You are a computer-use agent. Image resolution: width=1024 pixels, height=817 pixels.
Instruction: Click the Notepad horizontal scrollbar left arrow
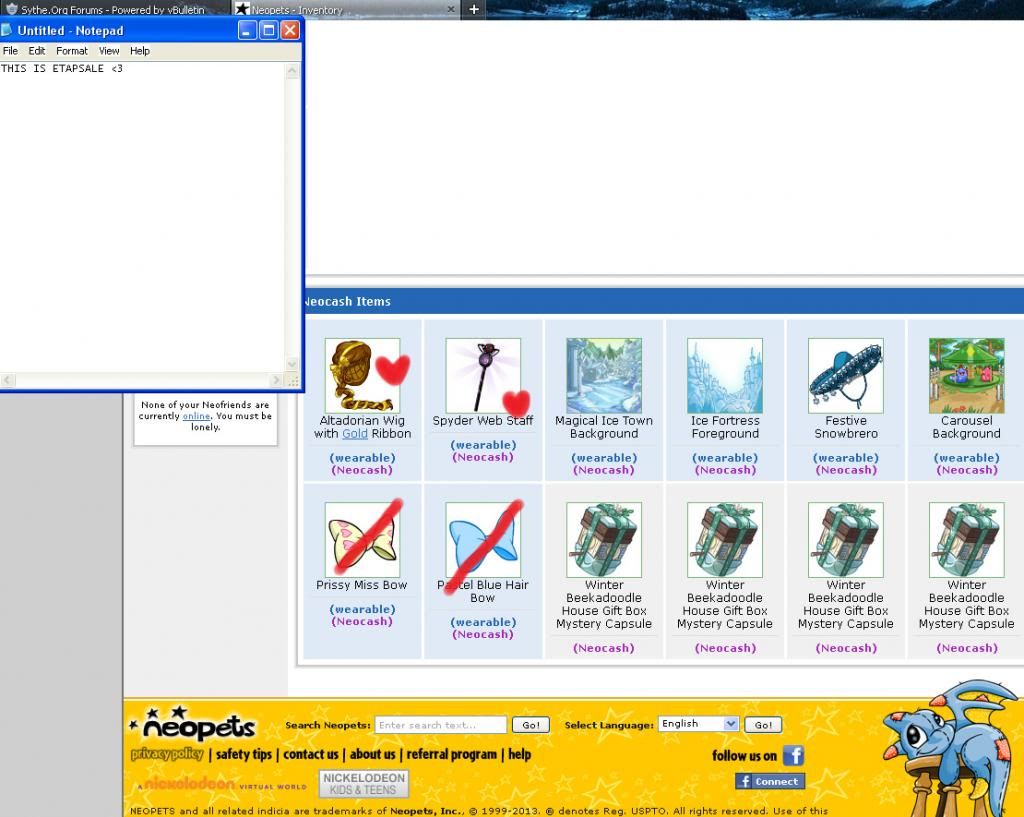pyautogui.click(x=7, y=379)
